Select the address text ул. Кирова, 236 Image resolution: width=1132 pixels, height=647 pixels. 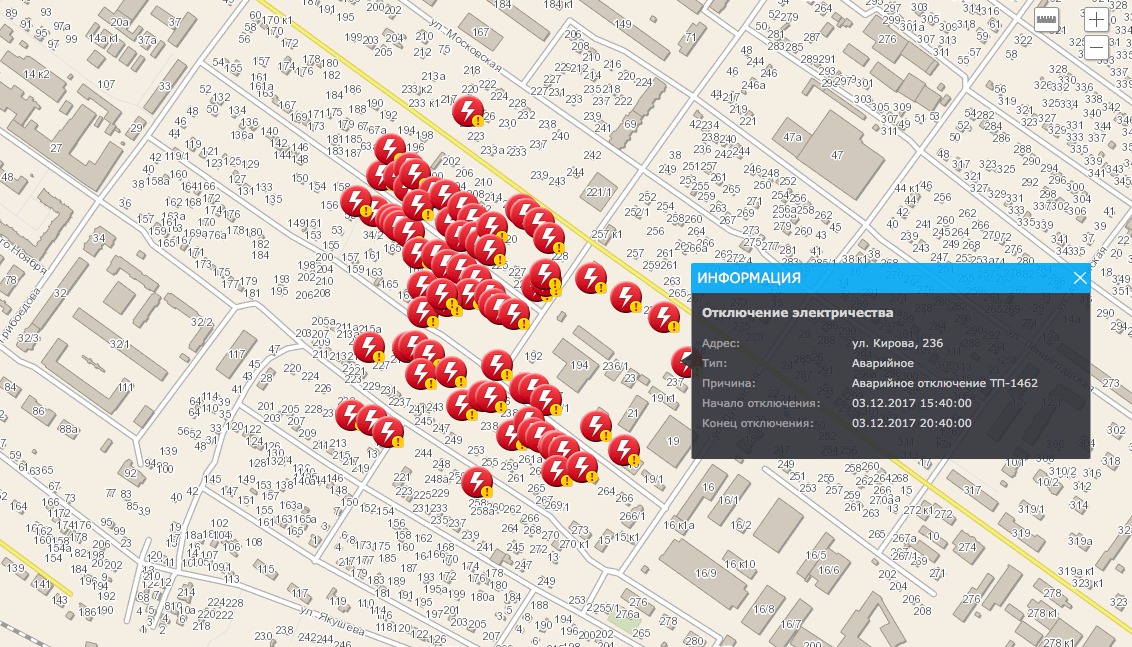coord(897,343)
